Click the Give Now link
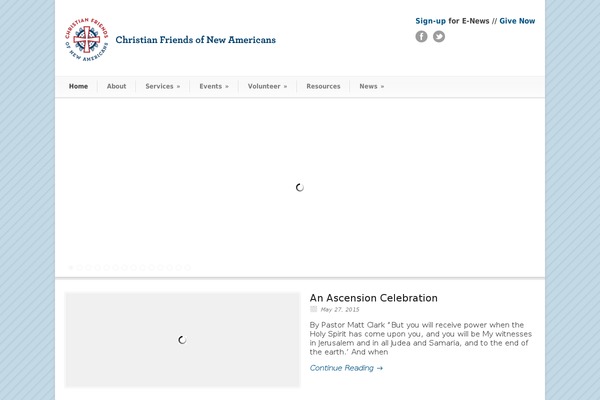 click(x=517, y=21)
